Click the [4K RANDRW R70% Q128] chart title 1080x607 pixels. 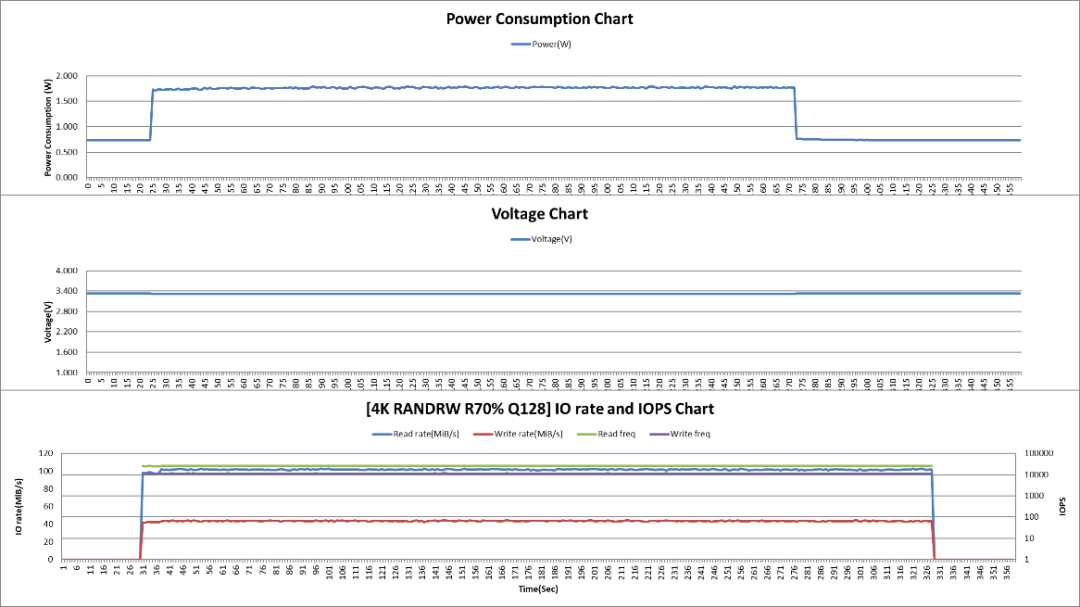(540, 408)
